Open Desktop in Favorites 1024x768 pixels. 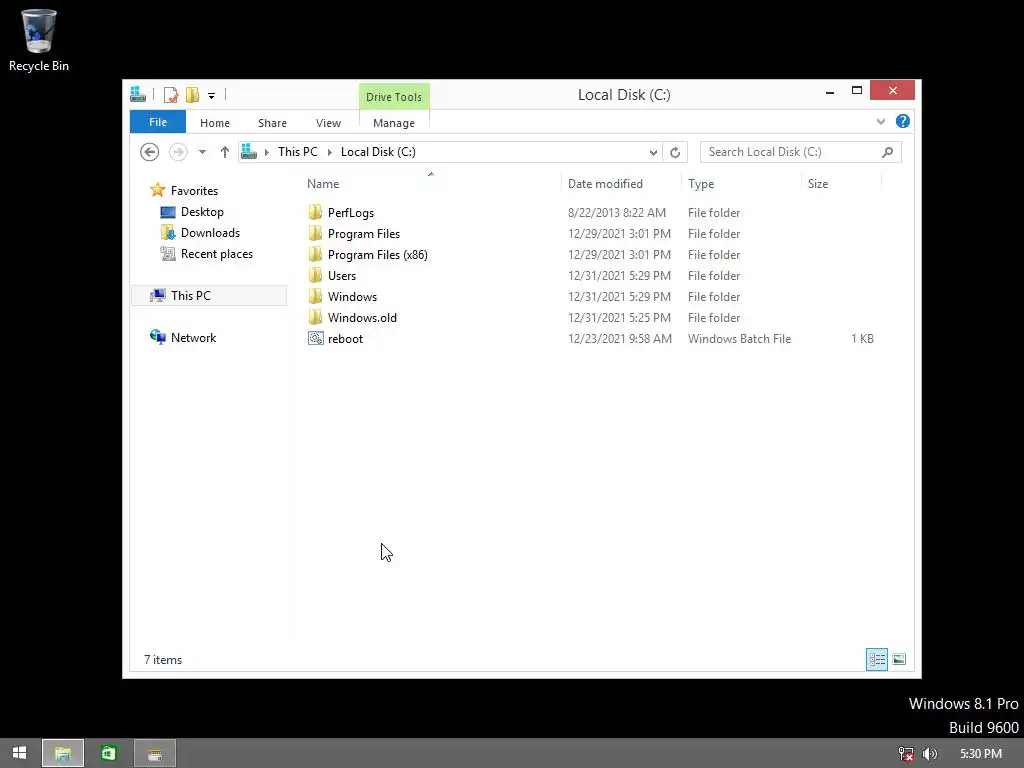202,212
